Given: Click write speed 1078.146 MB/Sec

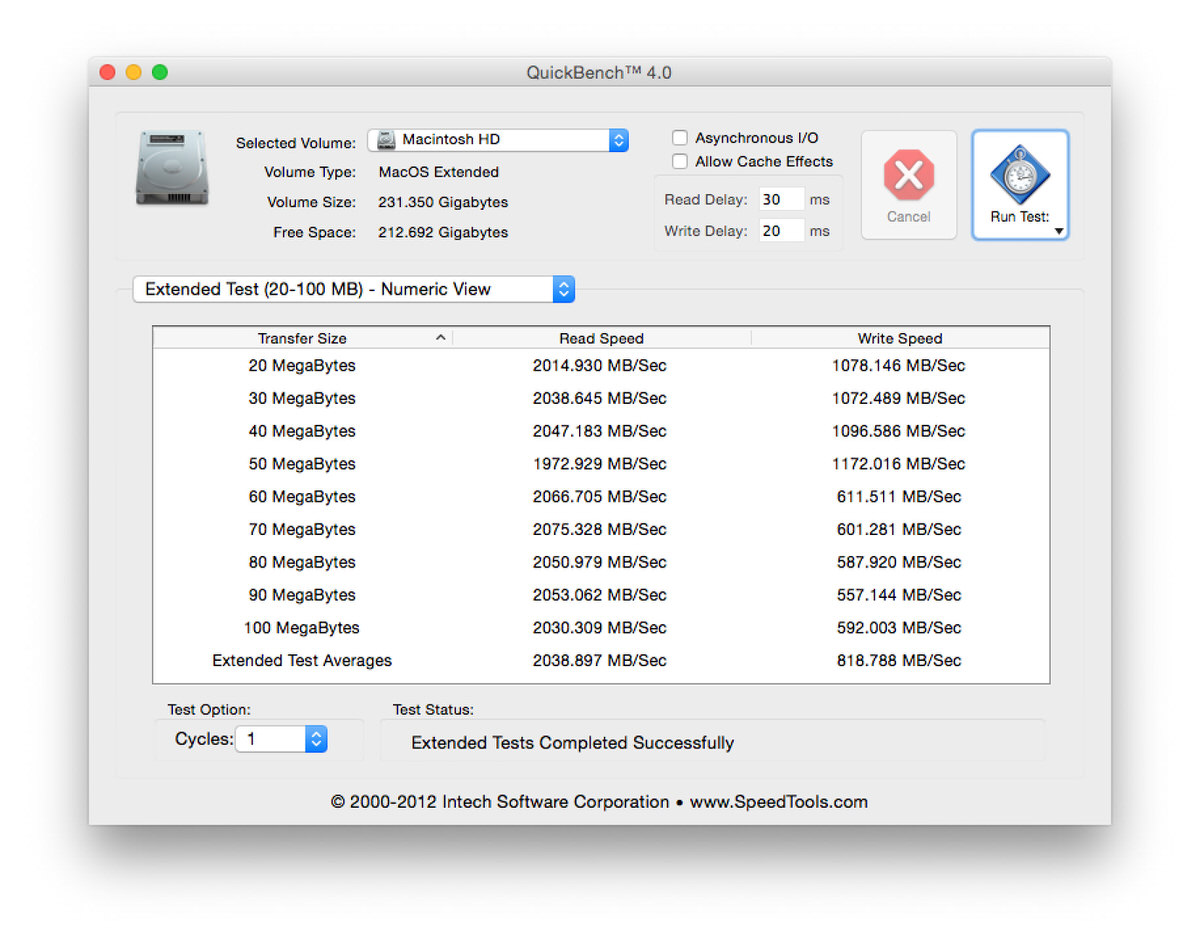Looking at the screenshot, I should [x=899, y=366].
